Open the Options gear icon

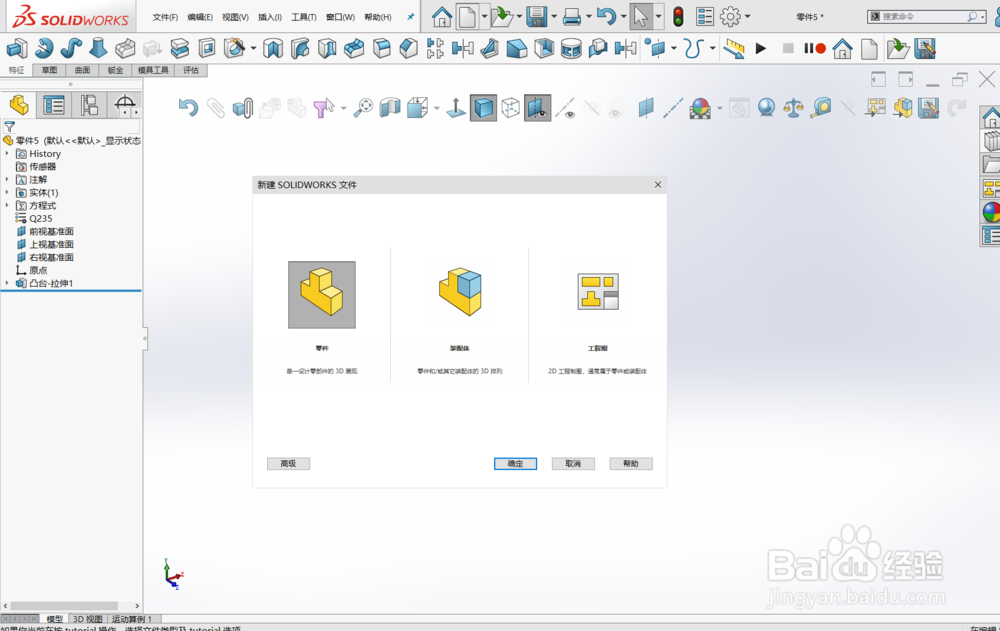click(x=730, y=17)
